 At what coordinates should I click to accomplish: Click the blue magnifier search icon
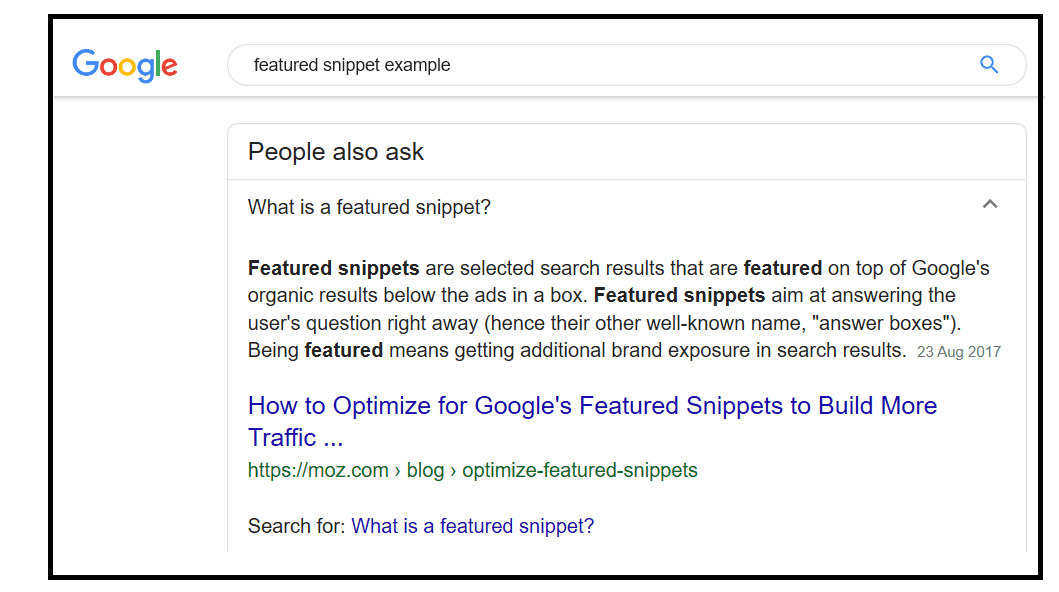[x=989, y=65]
